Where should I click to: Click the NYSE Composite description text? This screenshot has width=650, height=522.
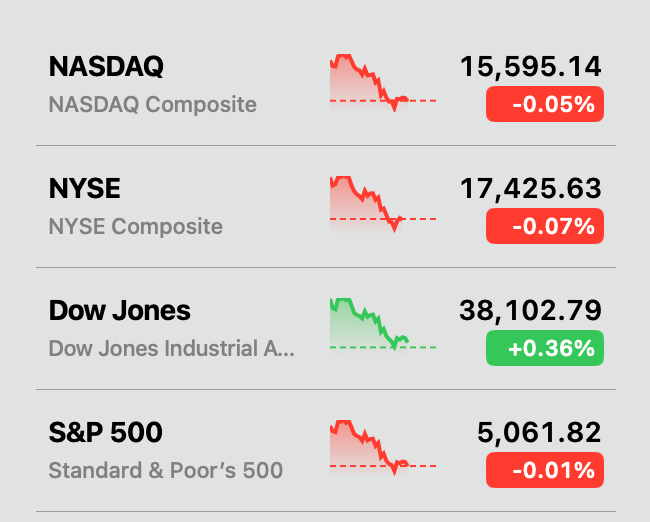[x=135, y=226]
